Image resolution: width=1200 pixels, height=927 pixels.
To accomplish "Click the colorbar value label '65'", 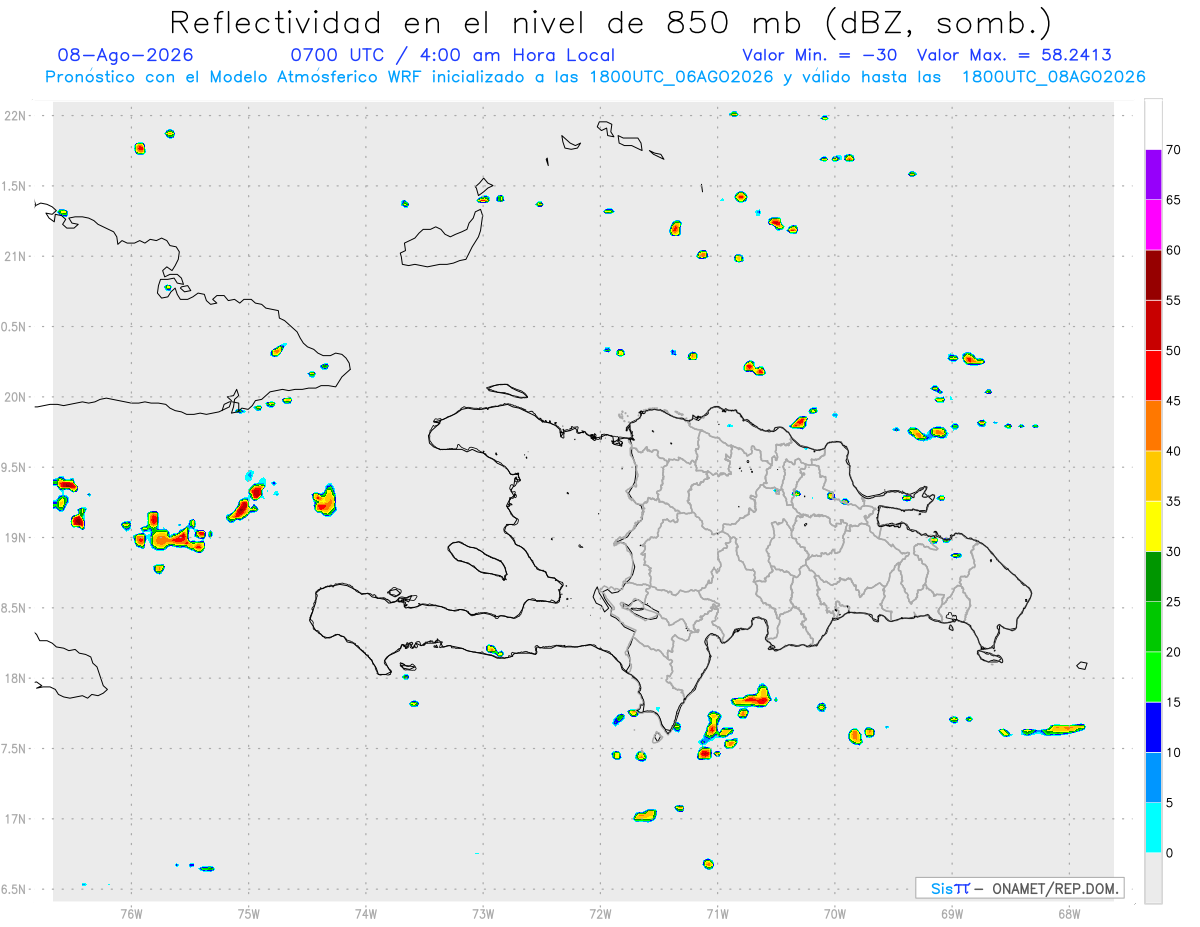I will click(1173, 200).
